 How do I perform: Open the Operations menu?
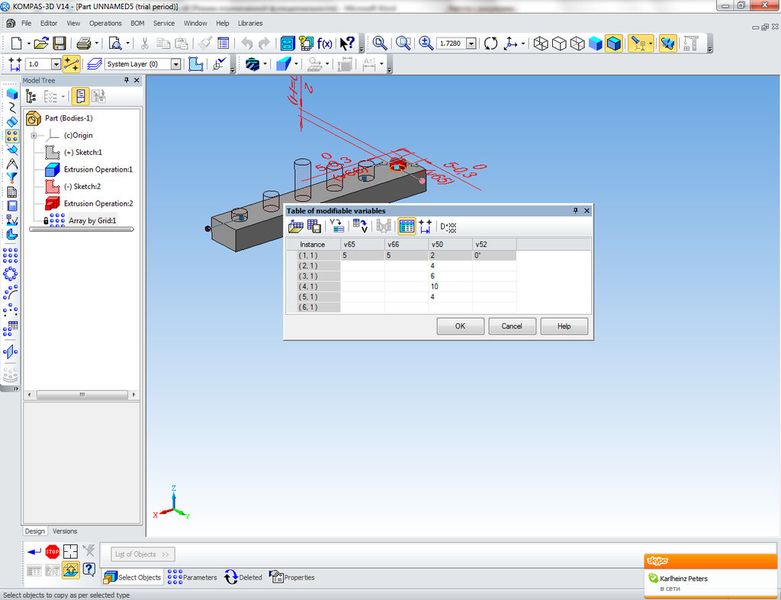(x=105, y=22)
